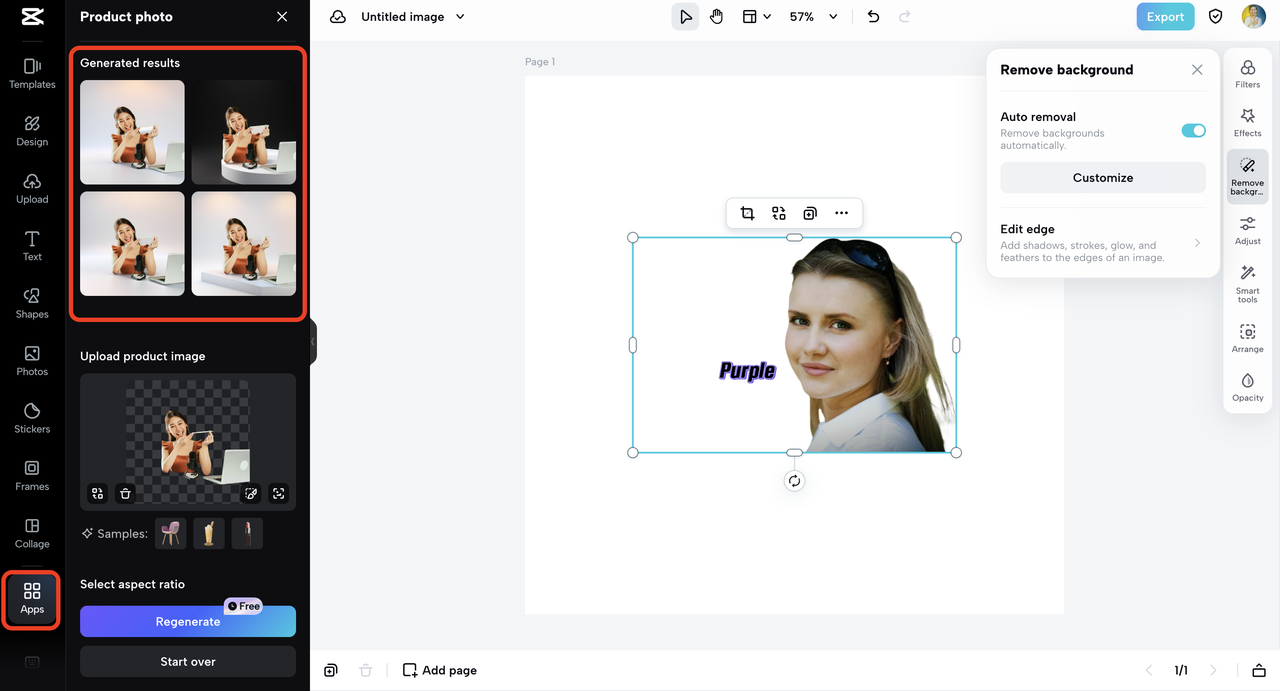Select the bottom-right generated result thumbnail
This screenshot has height=691, width=1280.
[x=244, y=244]
